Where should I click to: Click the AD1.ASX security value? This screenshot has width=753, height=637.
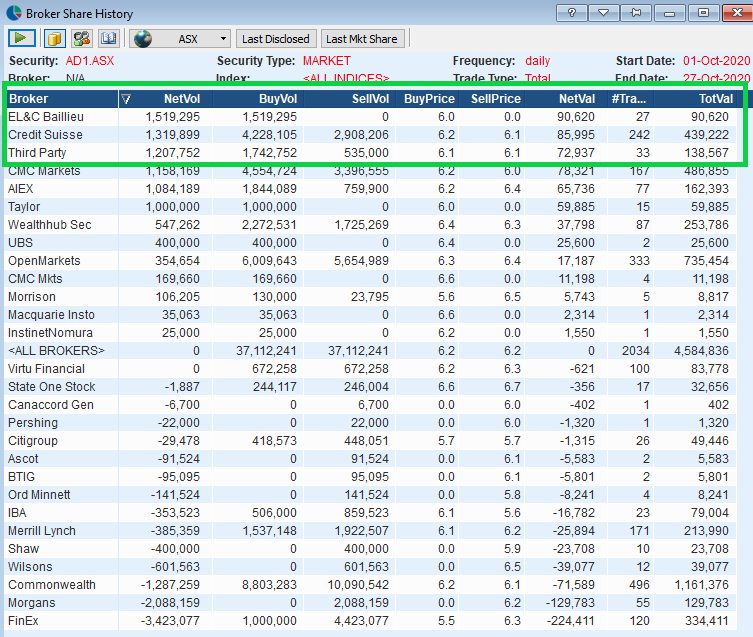pyautogui.click(x=90, y=61)
